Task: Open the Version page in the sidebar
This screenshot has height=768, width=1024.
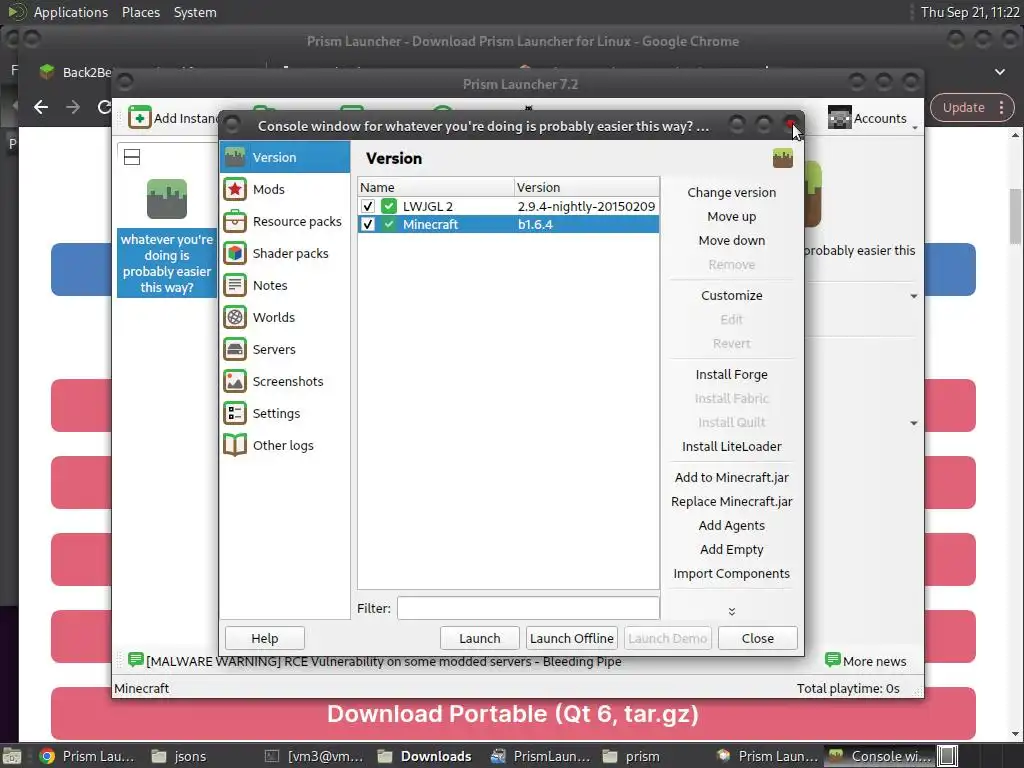Action: pos(285,157)
